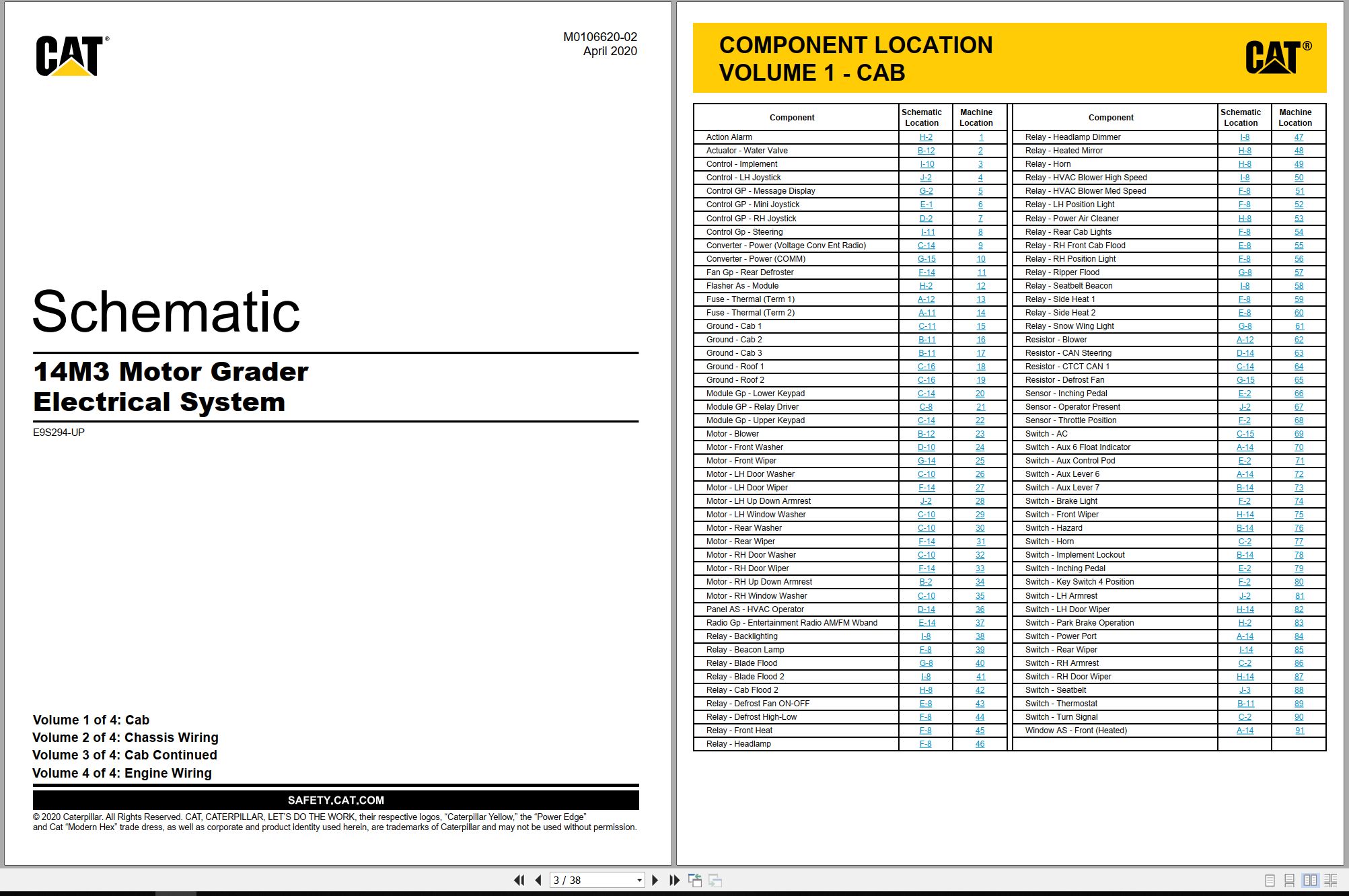Image resolution: width=1349 pixels, height=896 pixels.
Task: Click the previous view navigation icon
Action: pos(695,880)
